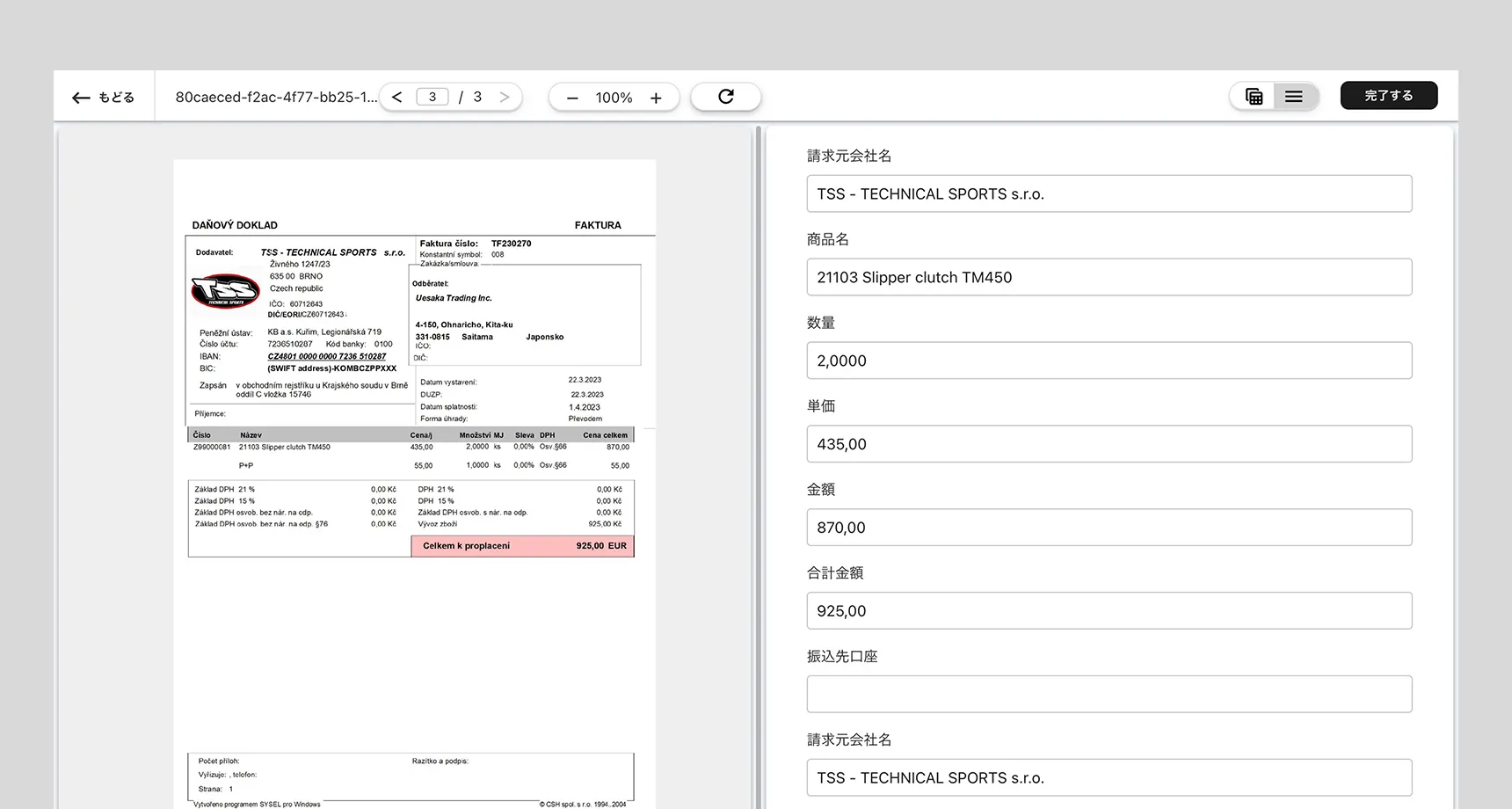Viewport: 1512px width, 809px height.
Task: Switch to table view icon
Action: tap(1254, 97)
